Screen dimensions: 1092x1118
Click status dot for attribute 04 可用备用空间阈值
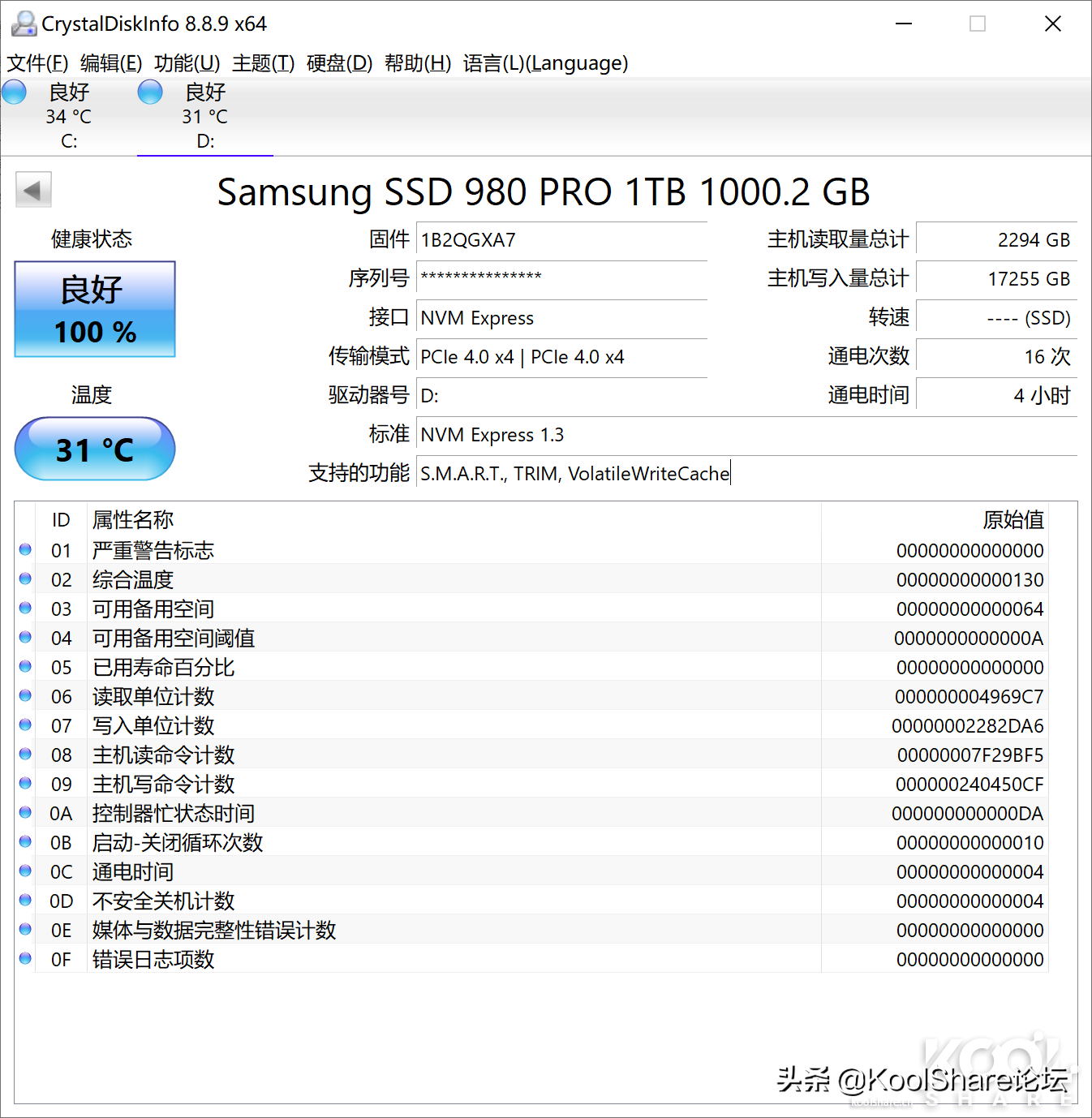click(25, 638)
